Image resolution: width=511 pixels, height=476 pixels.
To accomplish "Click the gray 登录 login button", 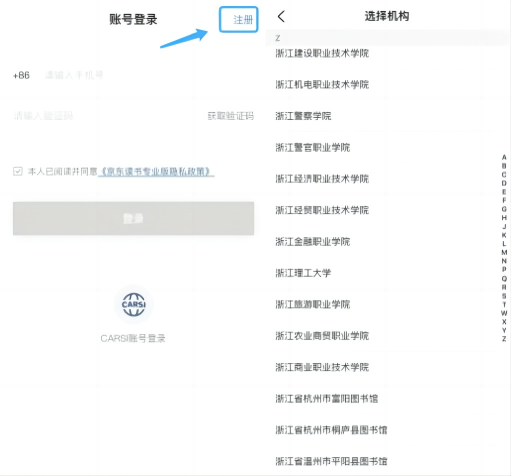I will click(x=133, y=218).
